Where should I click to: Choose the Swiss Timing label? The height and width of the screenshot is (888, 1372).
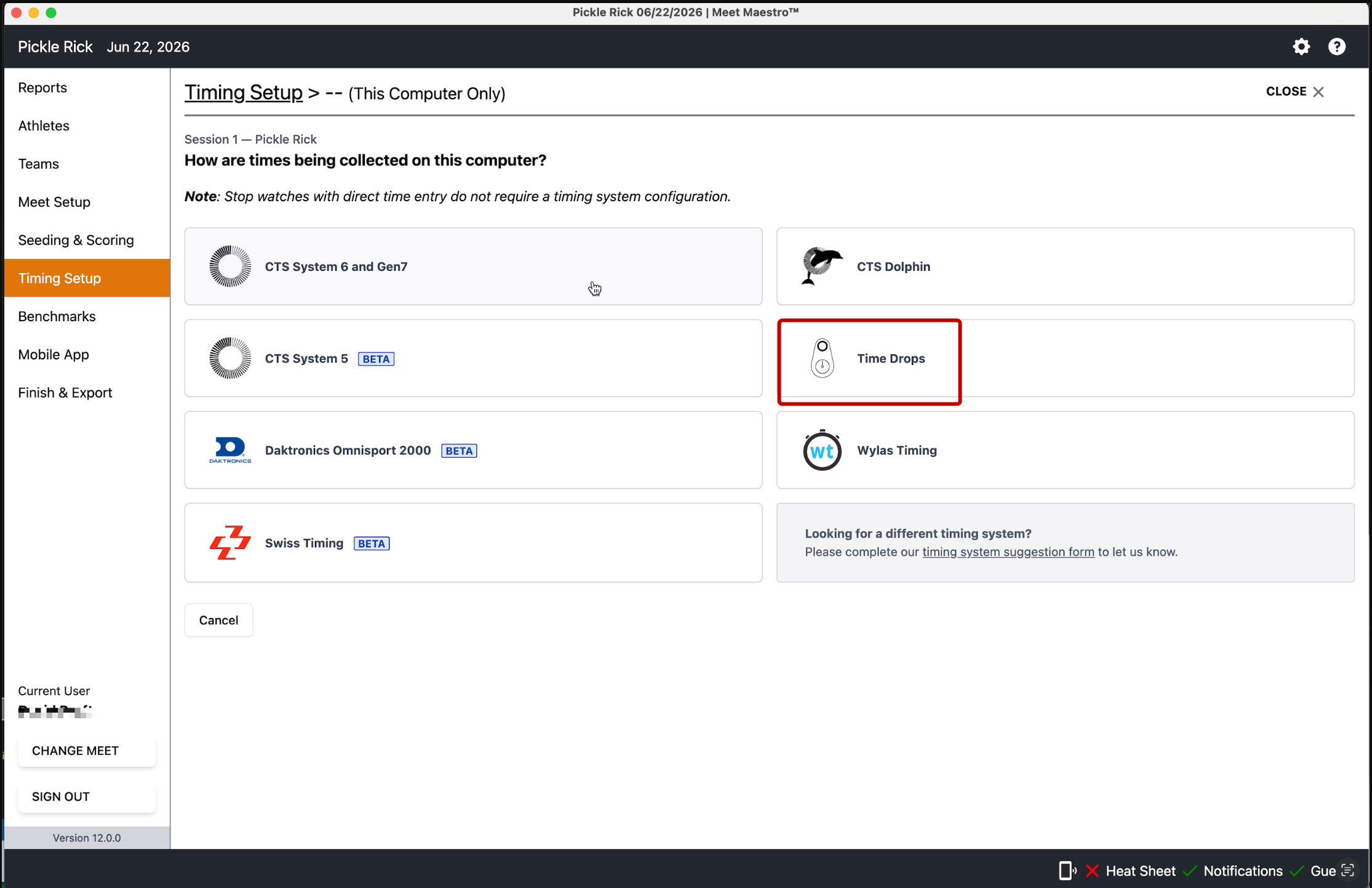(304, 543)
